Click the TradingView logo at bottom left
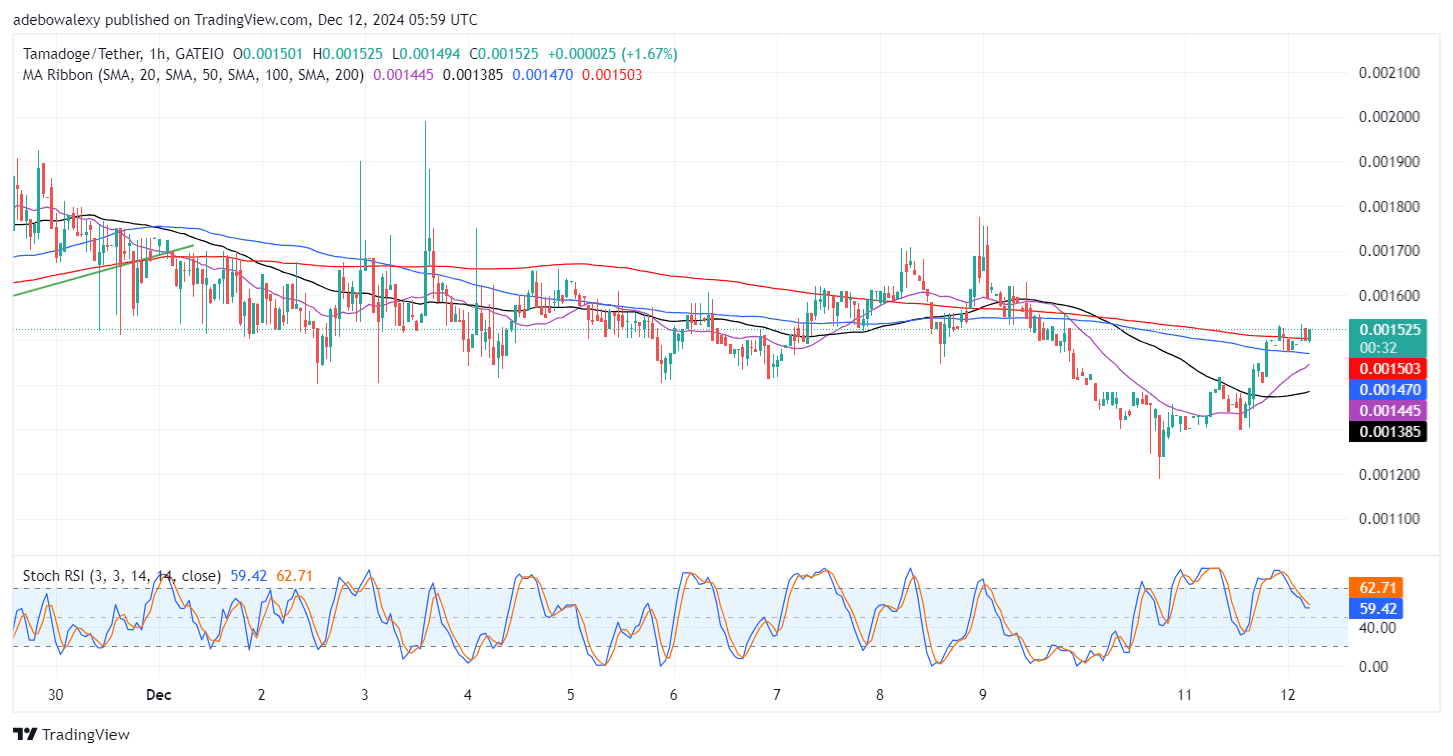Viewport: 1453px width, 756px height. (71, 735)
